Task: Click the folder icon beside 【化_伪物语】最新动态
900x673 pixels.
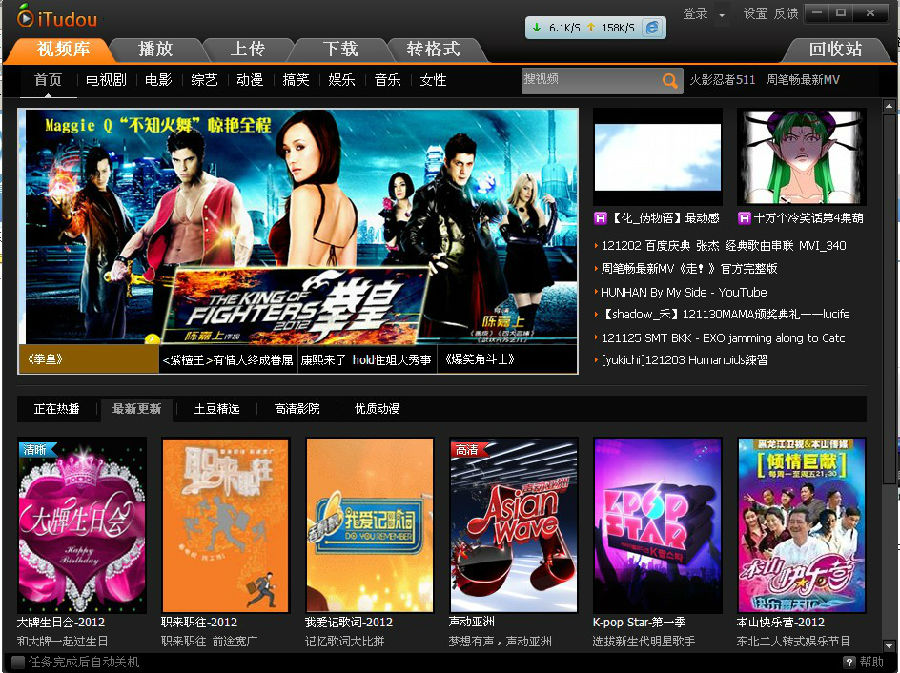Action: (600, 217)
